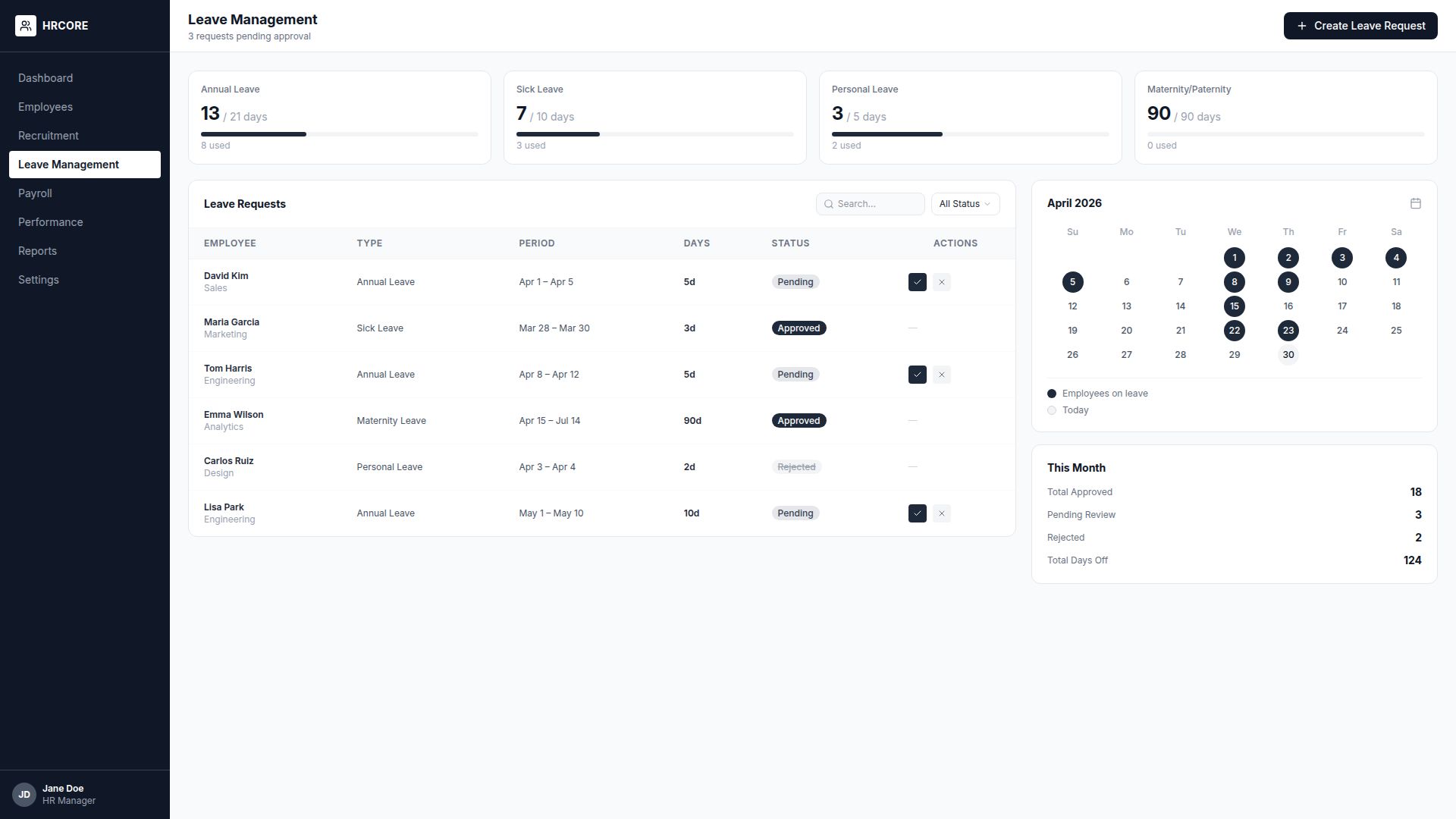Select the Leave Management sidebar item
Viewport: 1456px width, 819px height.
[85, 165]
